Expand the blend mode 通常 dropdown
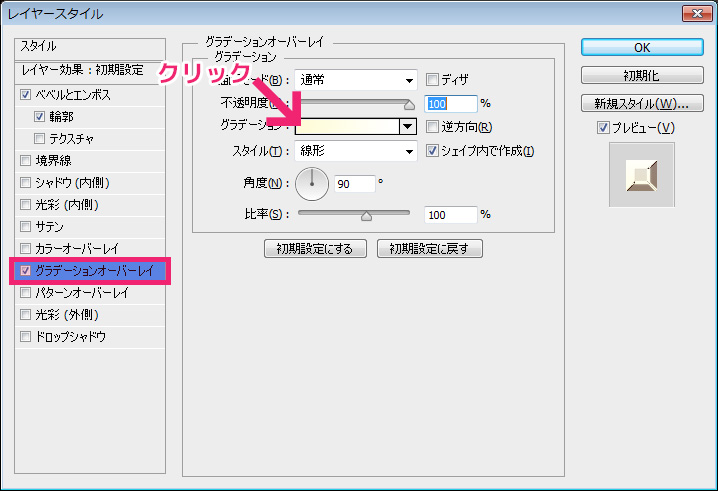 pyautogui.click(x=355, y=80)
